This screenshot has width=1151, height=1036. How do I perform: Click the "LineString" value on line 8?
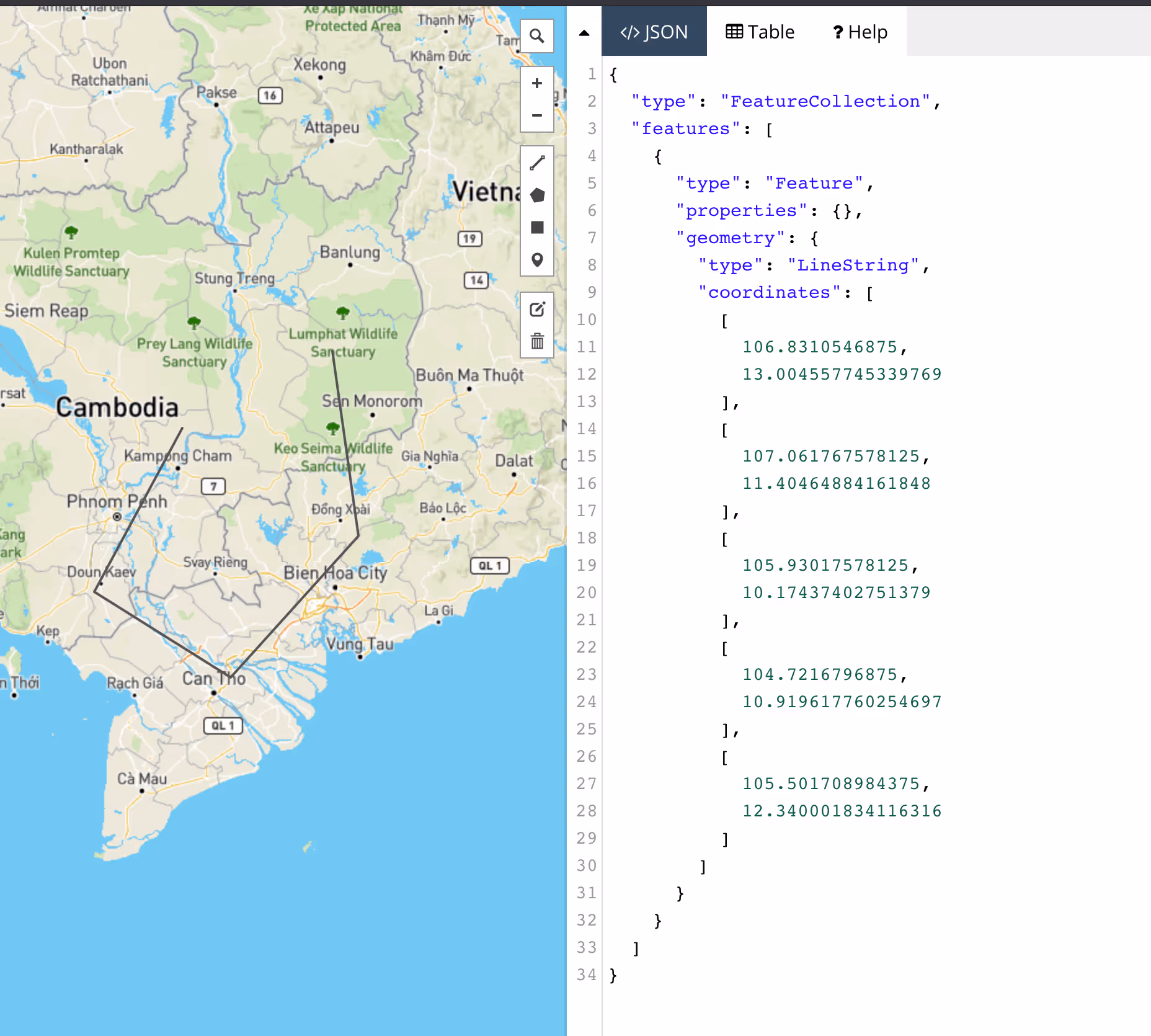tap(853, 265)
